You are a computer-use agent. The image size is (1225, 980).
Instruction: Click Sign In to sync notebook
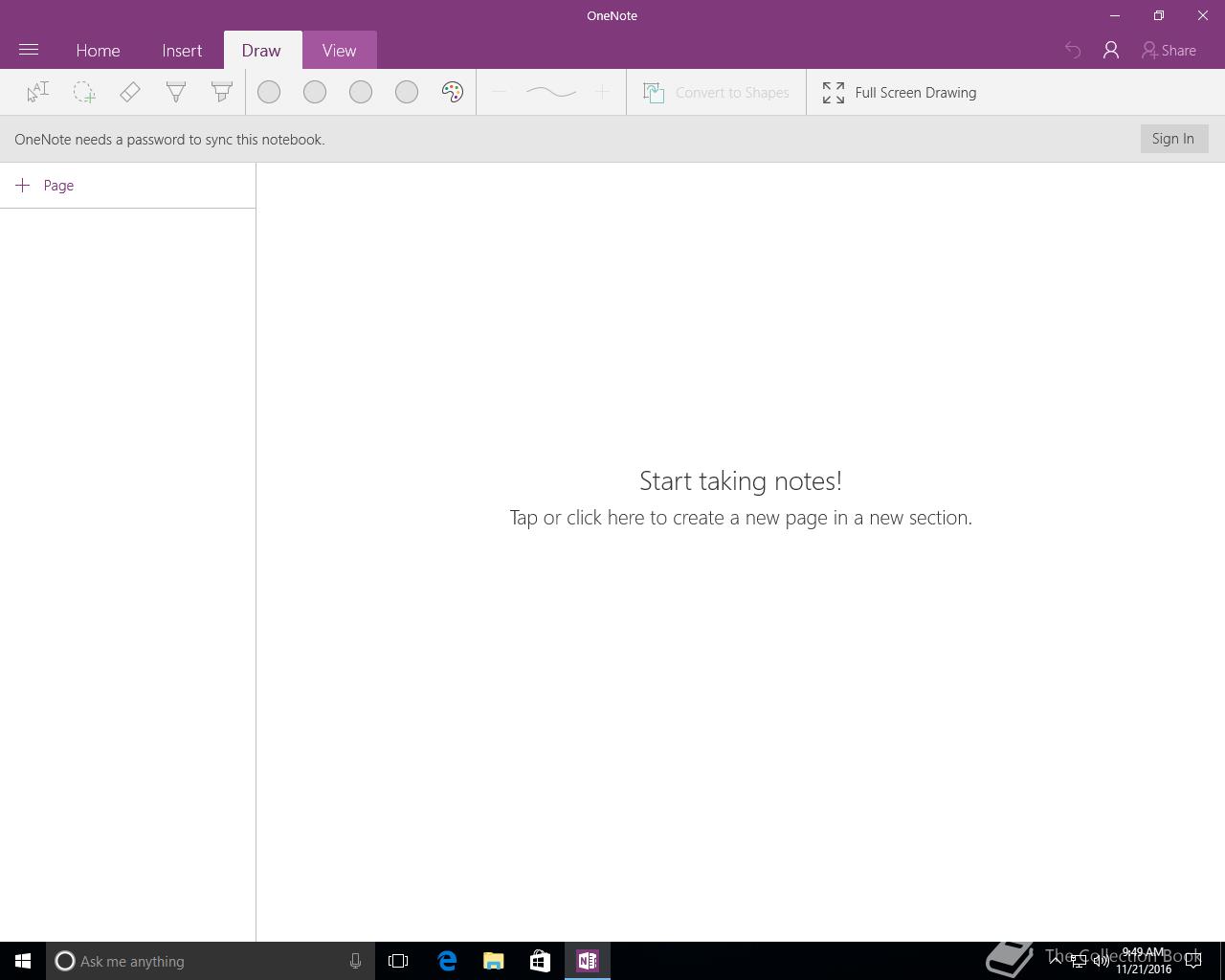[1173, 139]
